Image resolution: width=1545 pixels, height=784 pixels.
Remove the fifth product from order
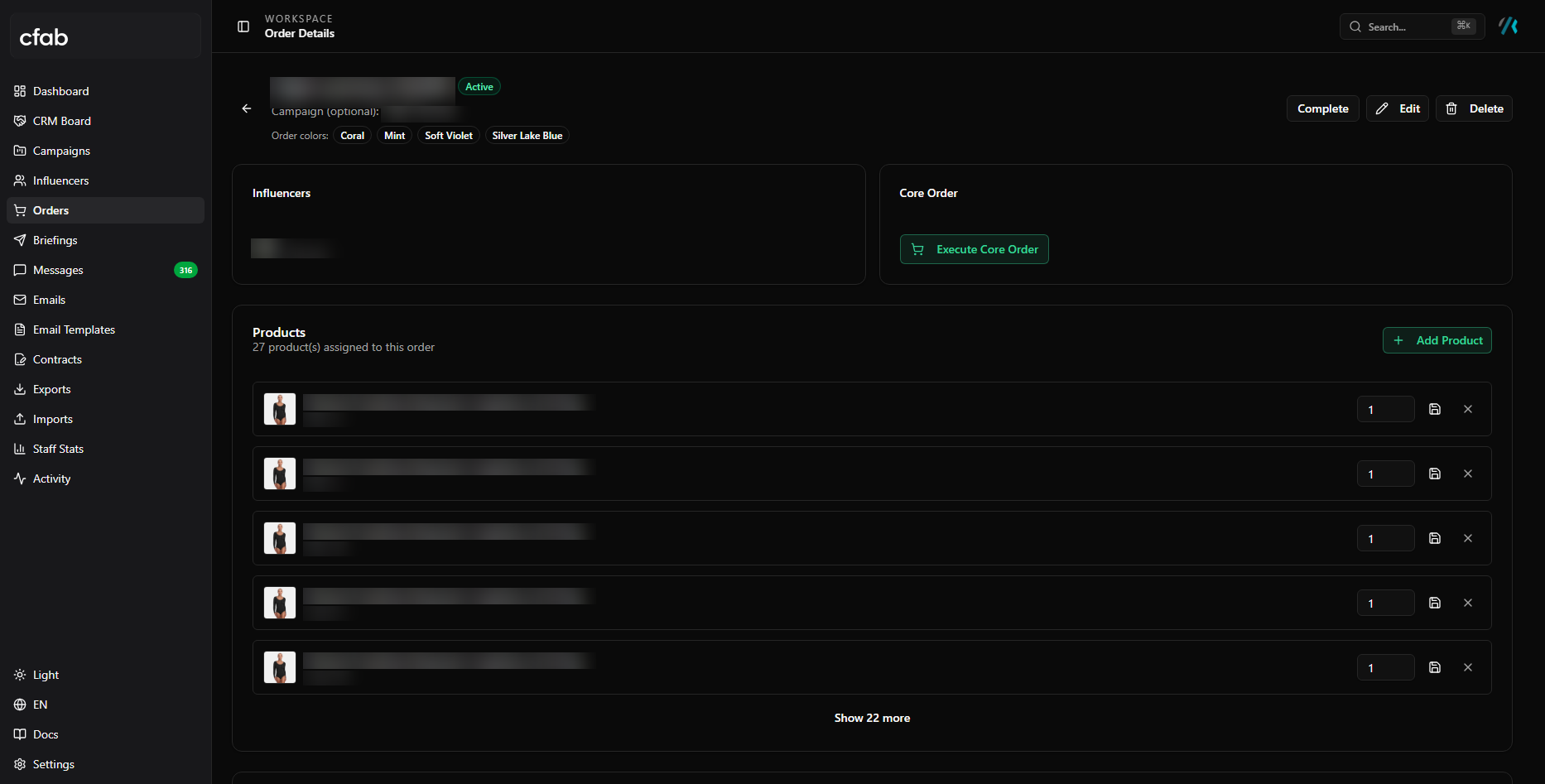click(1468, 667)
